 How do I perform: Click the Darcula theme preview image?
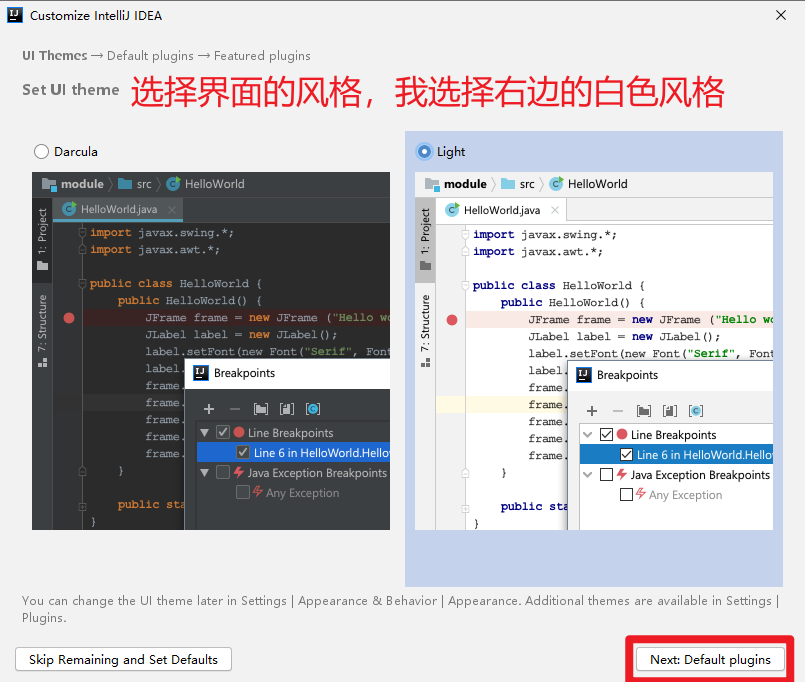pos(211,351)
